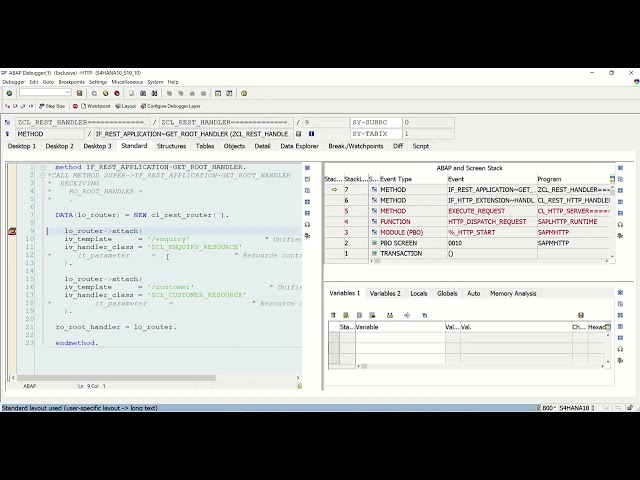The height and width of the screenshot is (480, 640).
Task: Click the Configure Debugger Layer button
Action: tap(171, 106)
